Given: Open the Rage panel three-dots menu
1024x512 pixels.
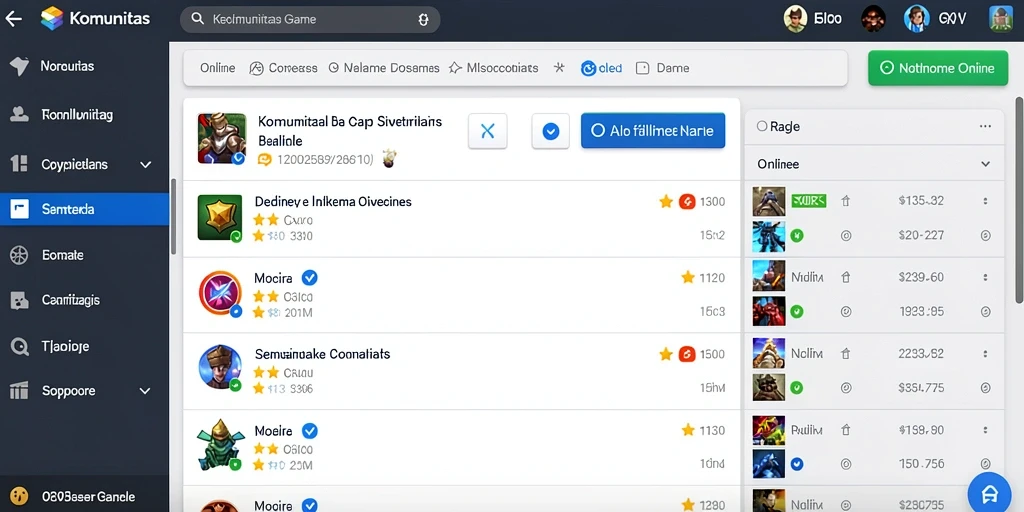Looking at the screenshot, I should (x=985, y=127).
